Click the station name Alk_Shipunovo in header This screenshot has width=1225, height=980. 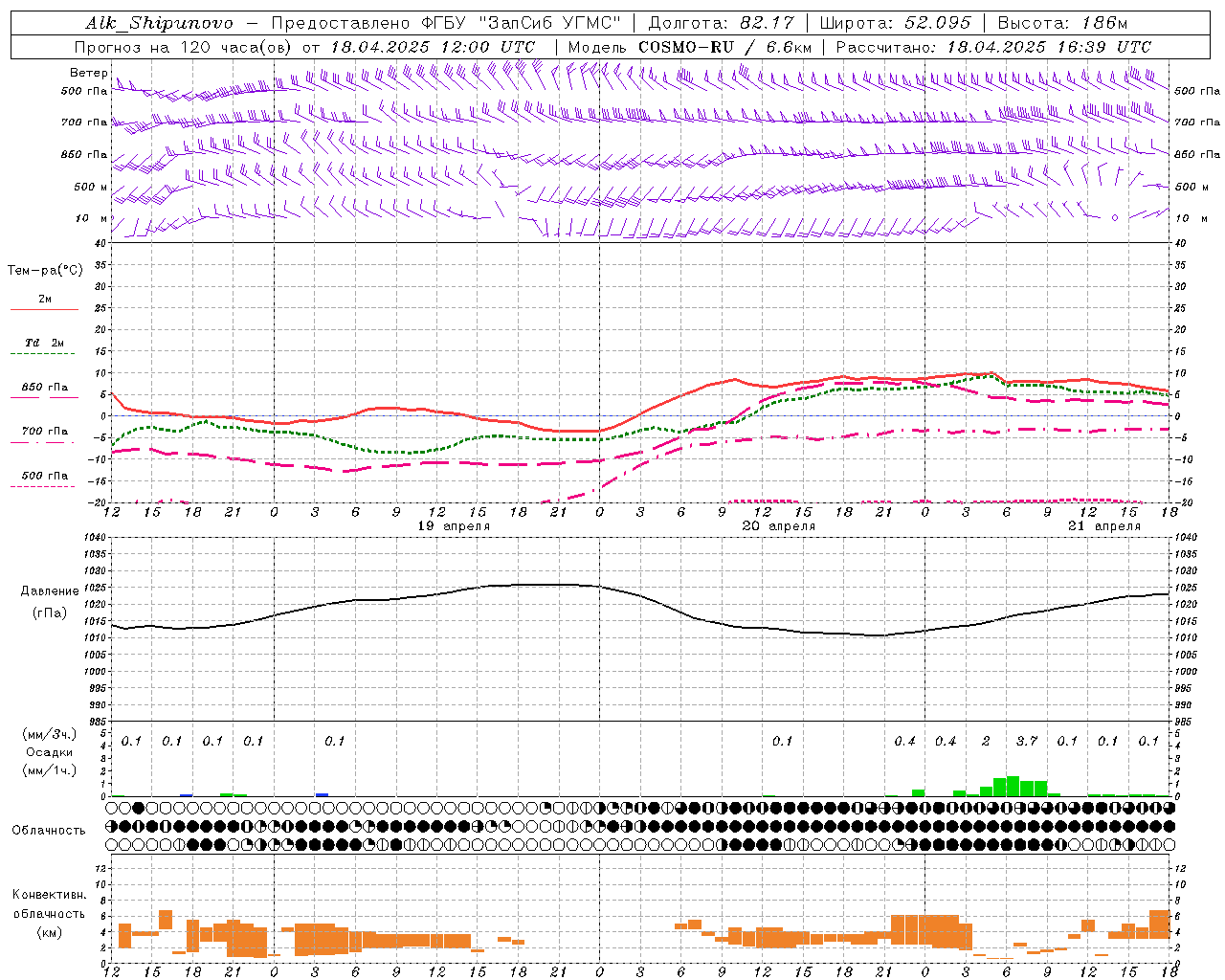tap(160, 23)
